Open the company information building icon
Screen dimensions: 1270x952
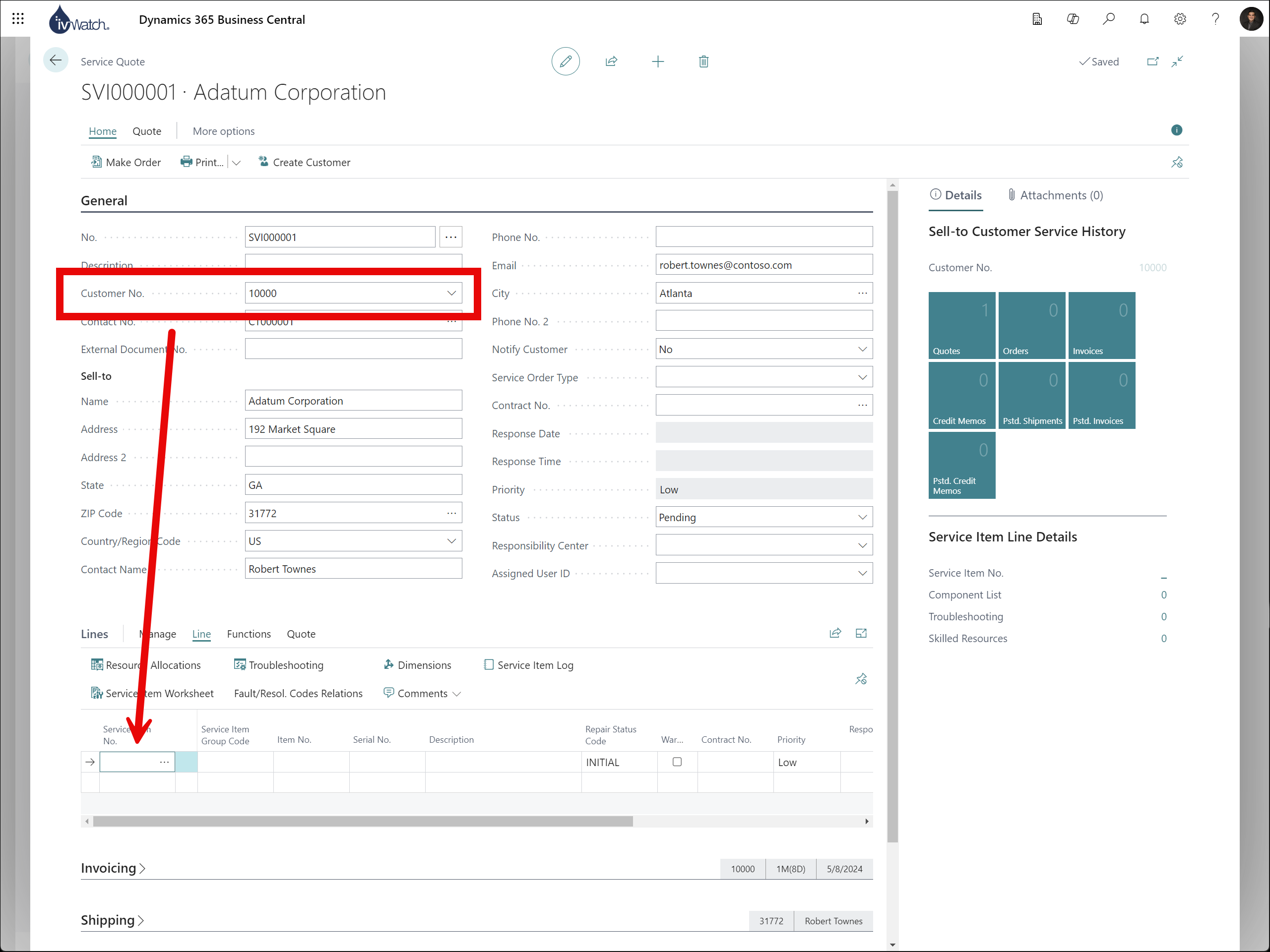pos(1037,19)
